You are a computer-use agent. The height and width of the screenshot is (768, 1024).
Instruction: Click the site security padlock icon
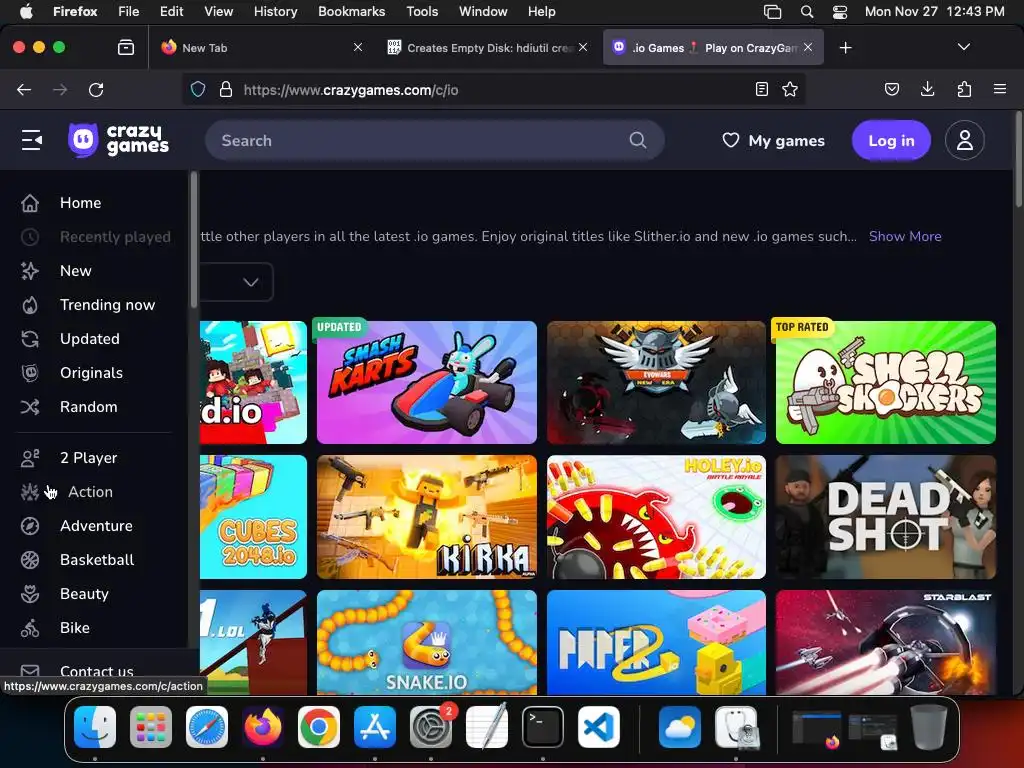tap(226, 89)
